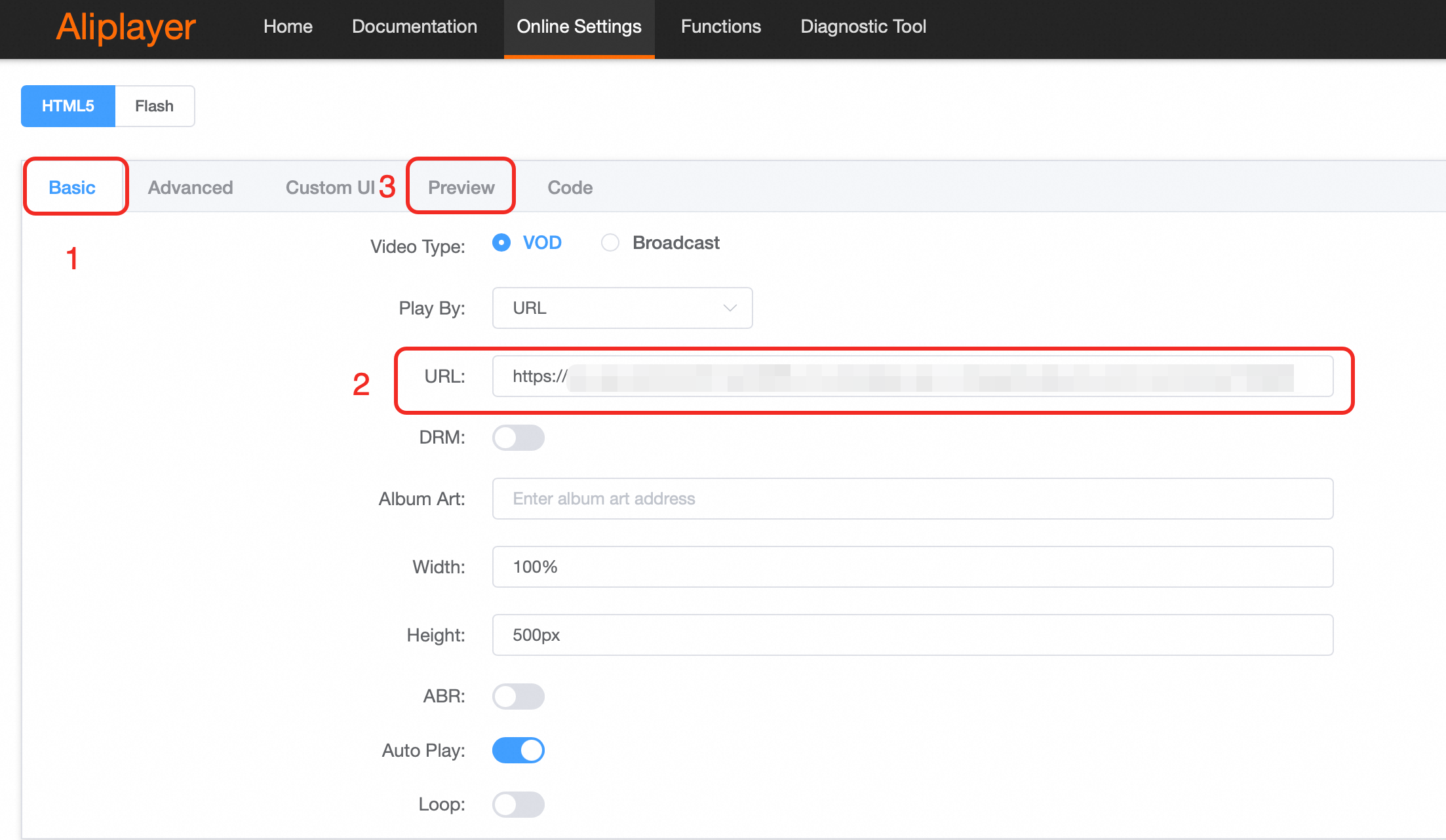Switch to the Advanced tab

point(190,187)
